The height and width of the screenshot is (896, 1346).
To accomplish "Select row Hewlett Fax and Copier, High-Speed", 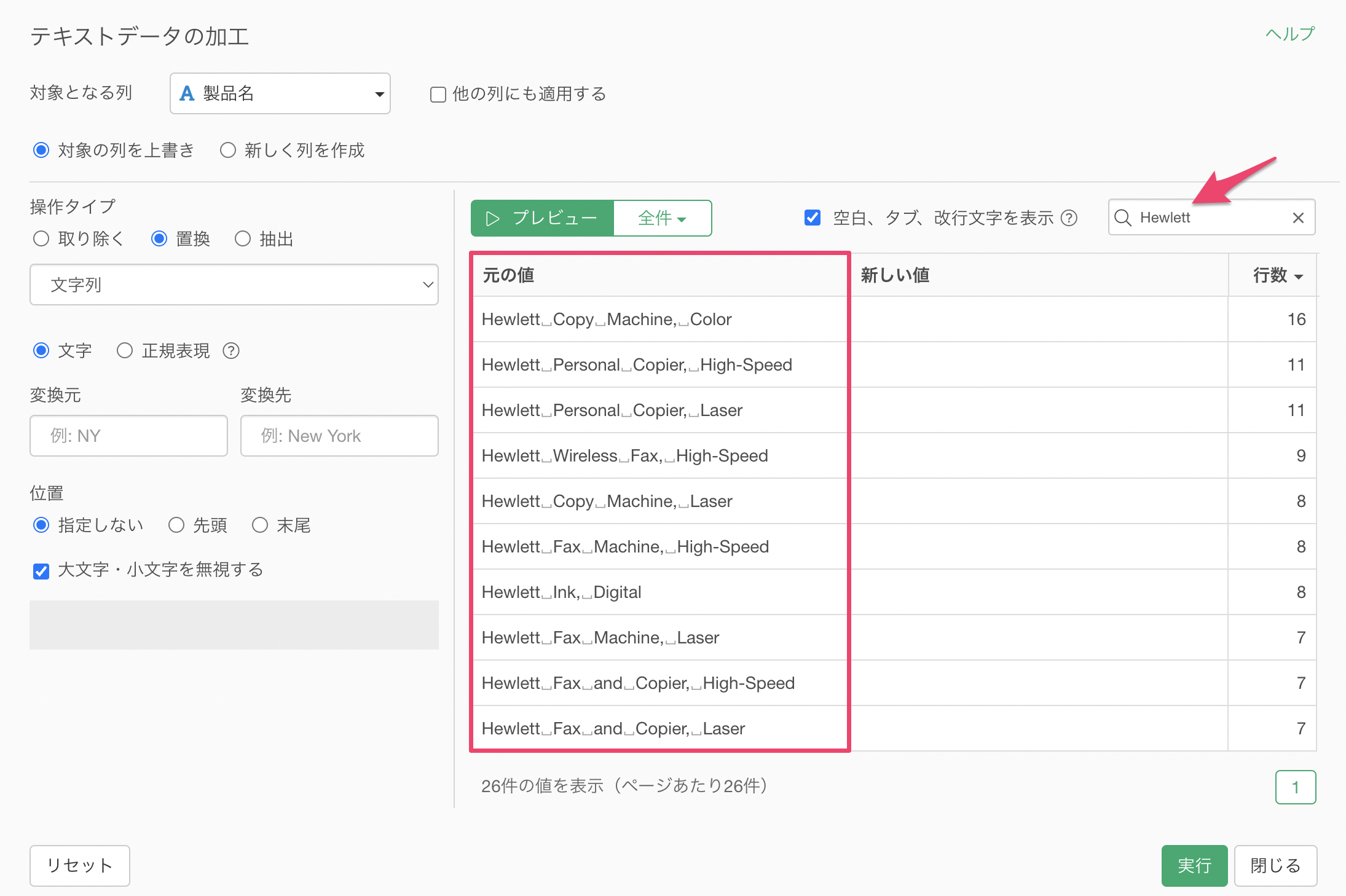I will coord(894,683).
